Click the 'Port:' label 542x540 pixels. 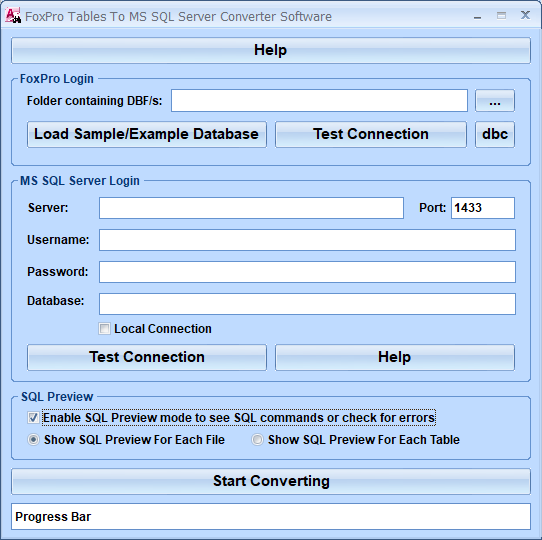pyautogui.click(x=432, y=208)
